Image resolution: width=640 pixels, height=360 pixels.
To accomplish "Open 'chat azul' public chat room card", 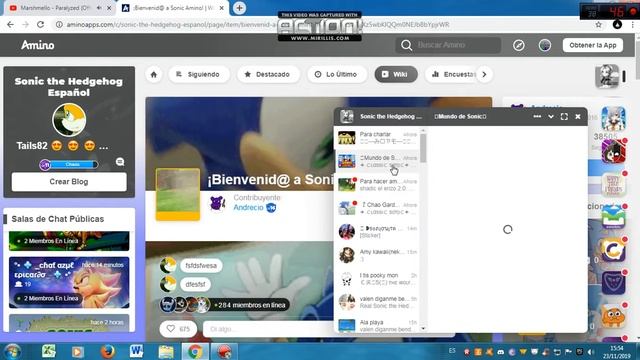I will (x=69, y=282).
